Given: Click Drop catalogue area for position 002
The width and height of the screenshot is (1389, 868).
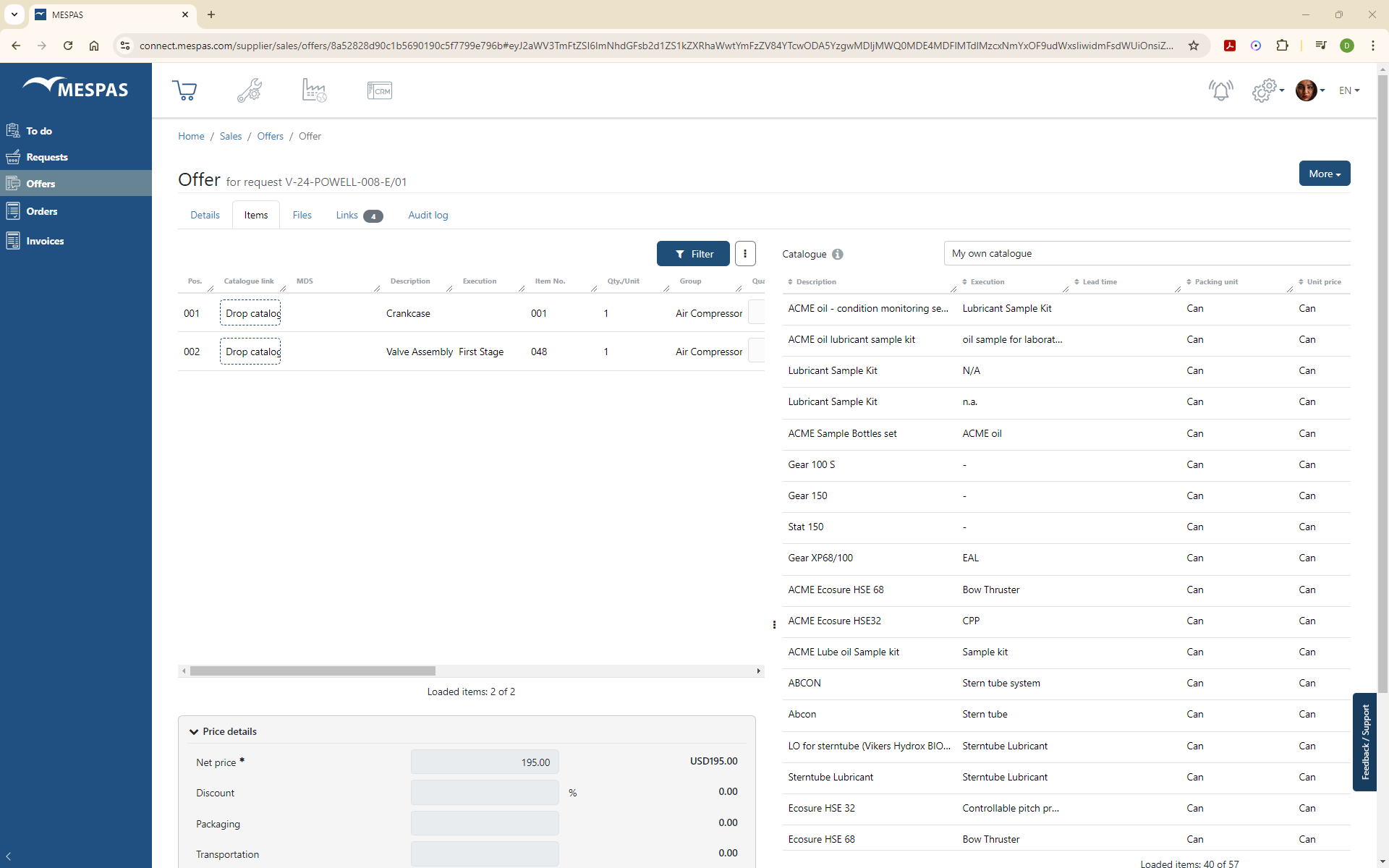Looking at the screenshot, I should [250, 352].
